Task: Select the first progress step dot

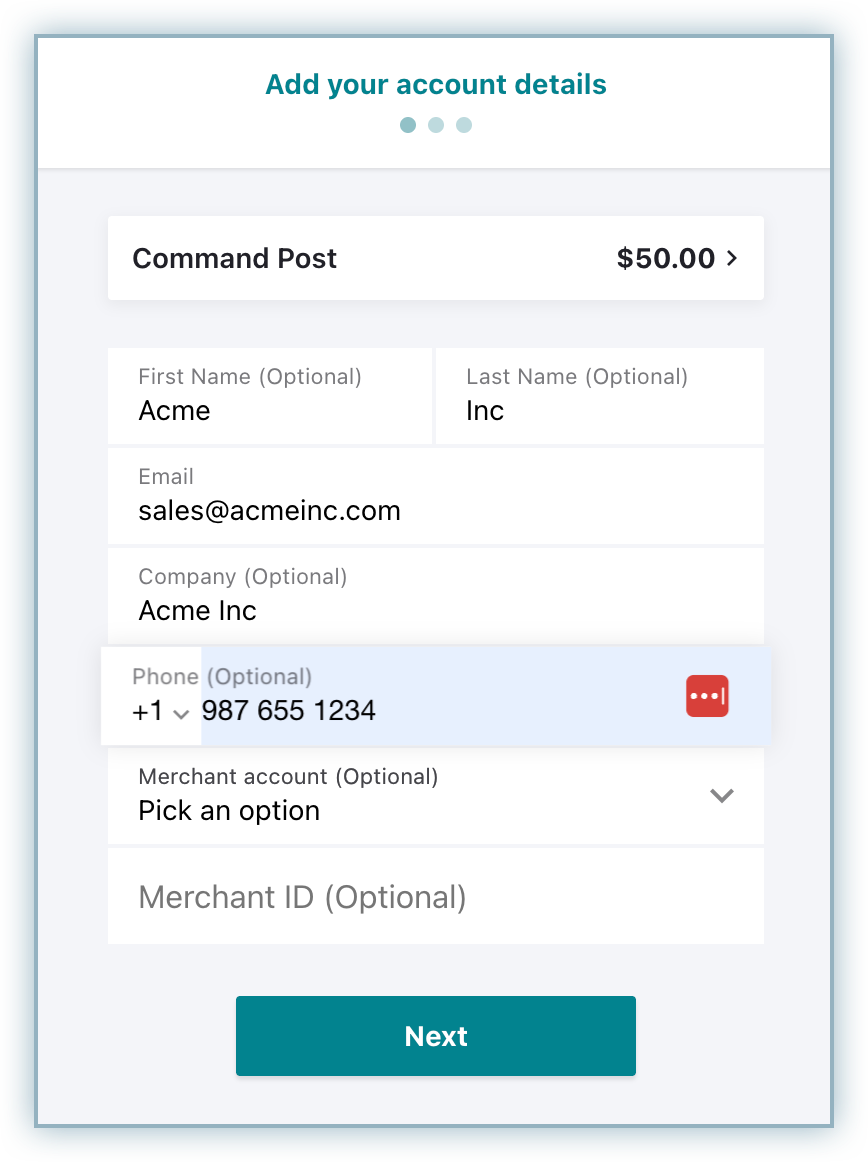Action: pyautogui.click(x=408, y=125)
